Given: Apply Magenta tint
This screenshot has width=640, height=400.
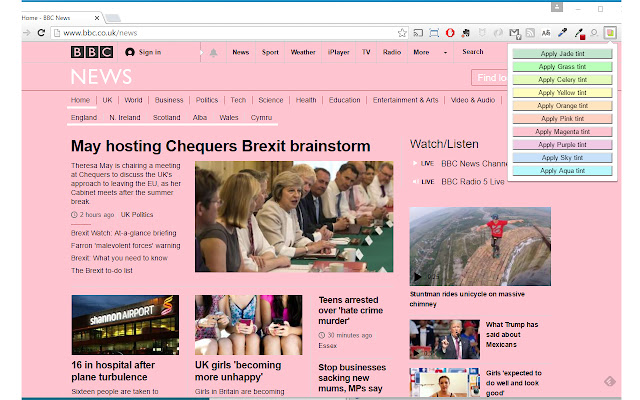Looking at the screenshot, I should (x=562, y=132).
